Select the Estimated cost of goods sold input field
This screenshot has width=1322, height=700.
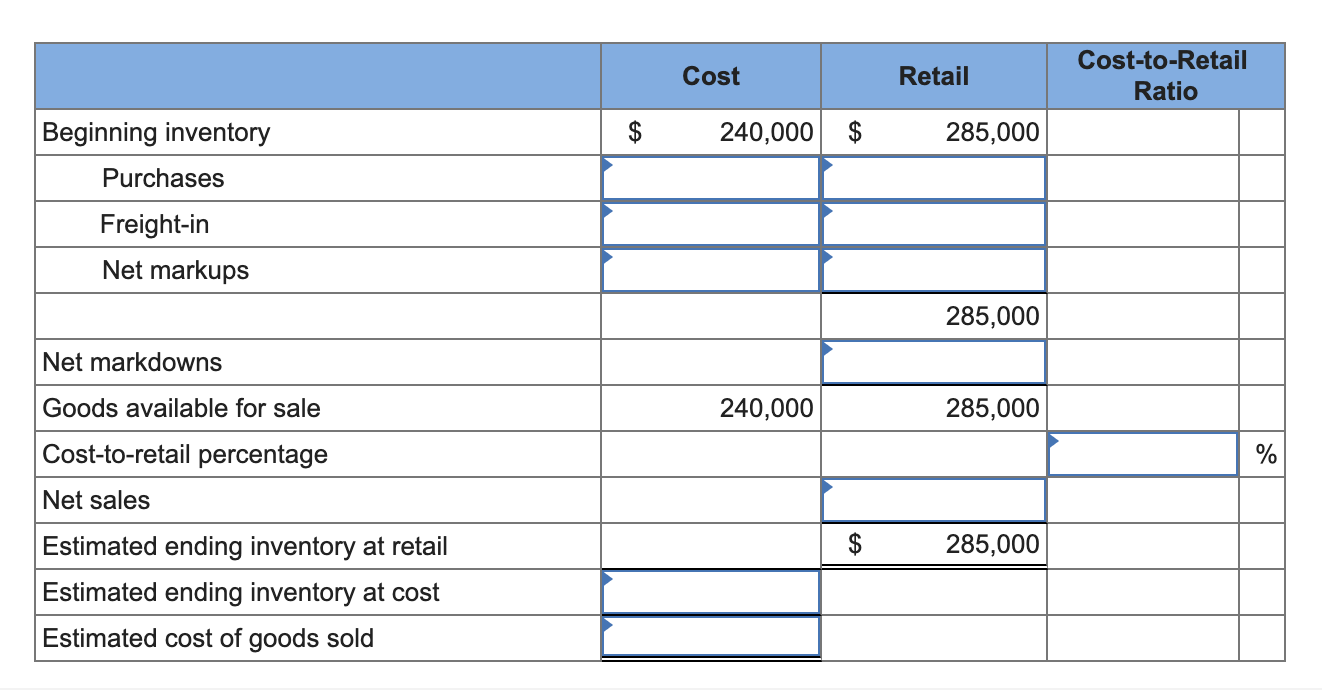click(710, 638)
